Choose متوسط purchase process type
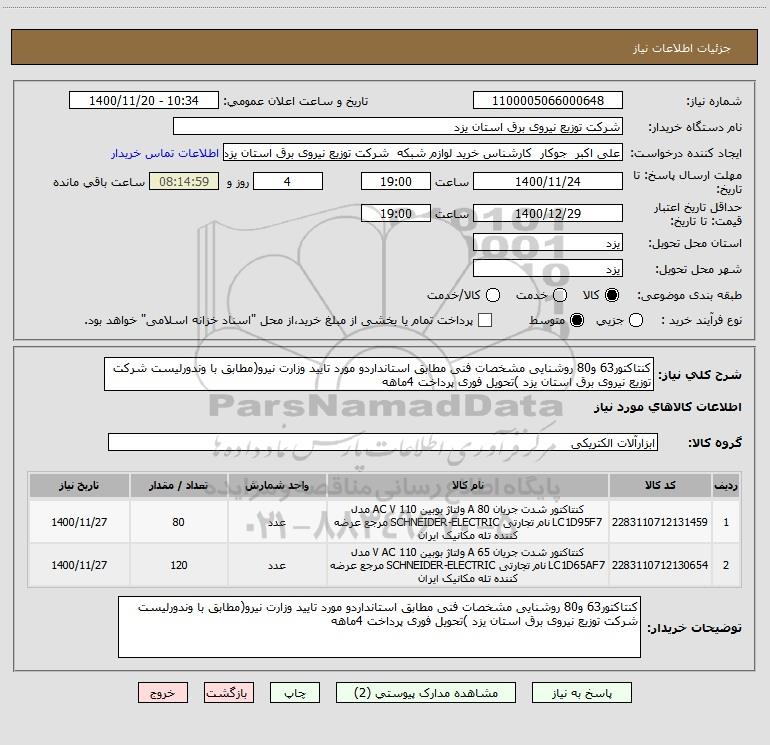 point(577,321)
